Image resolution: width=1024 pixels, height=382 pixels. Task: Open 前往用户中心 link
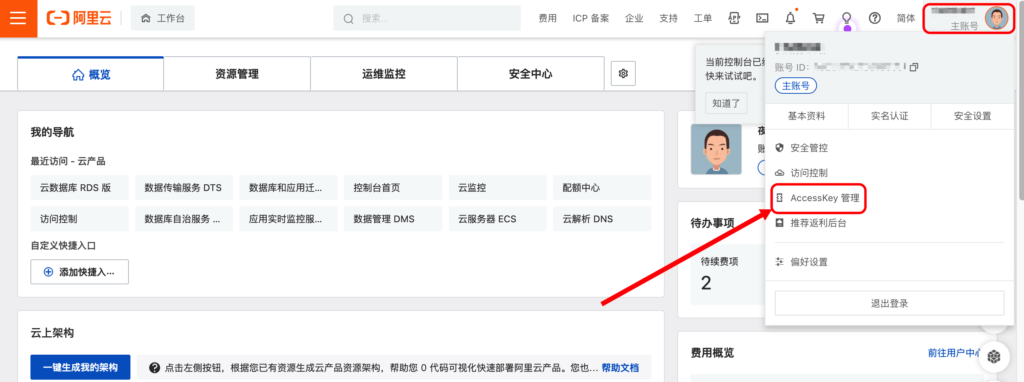click(x=955, y=353)
